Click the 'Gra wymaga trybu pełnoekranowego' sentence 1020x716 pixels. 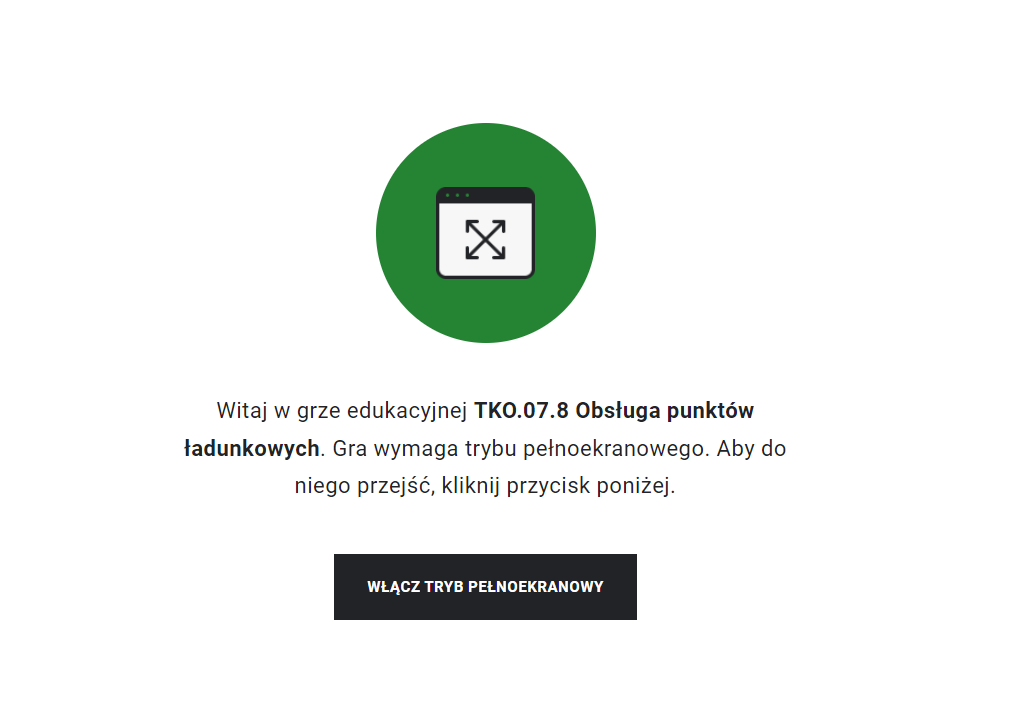tap(520, 449)
